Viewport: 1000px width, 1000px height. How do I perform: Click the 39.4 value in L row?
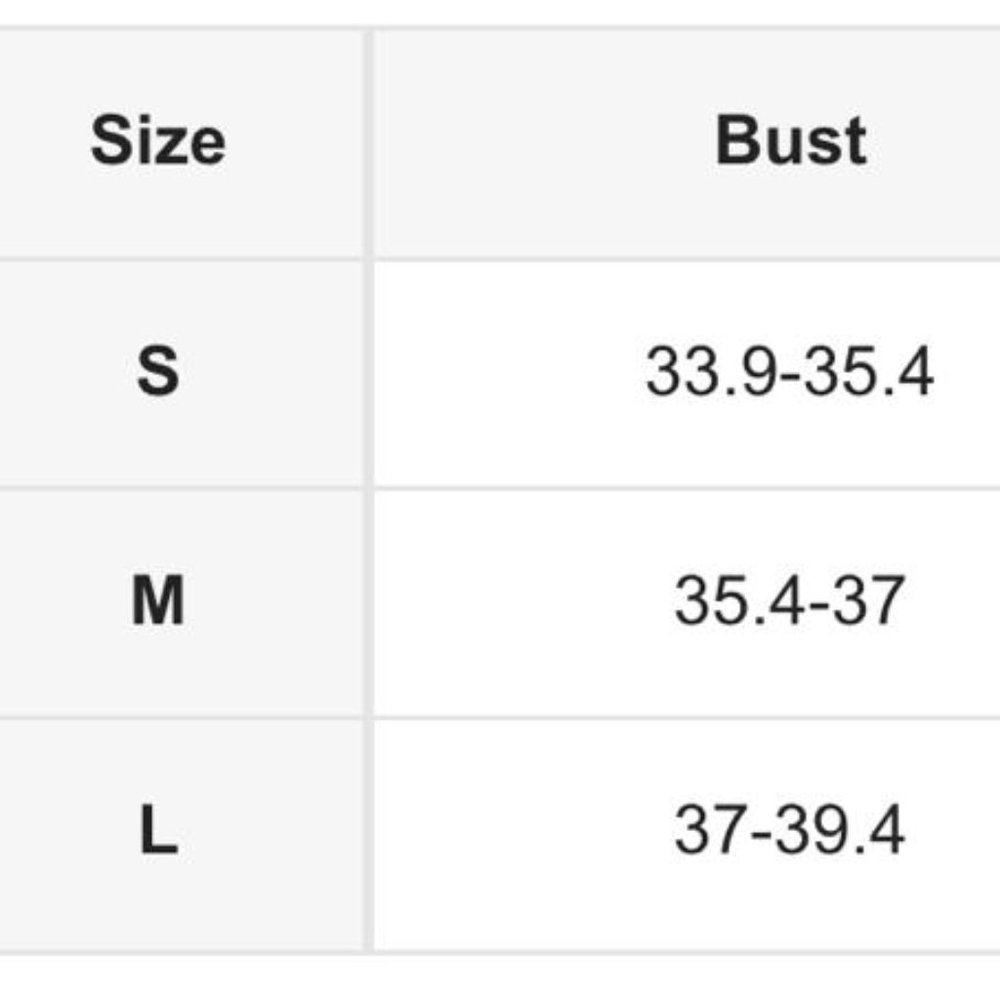pyautogui.click(x=841, y=829)
